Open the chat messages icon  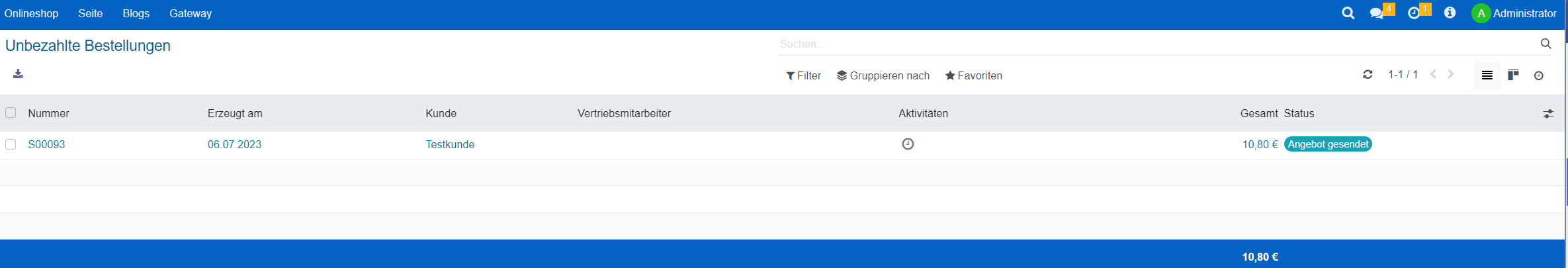pos(1377,13)
